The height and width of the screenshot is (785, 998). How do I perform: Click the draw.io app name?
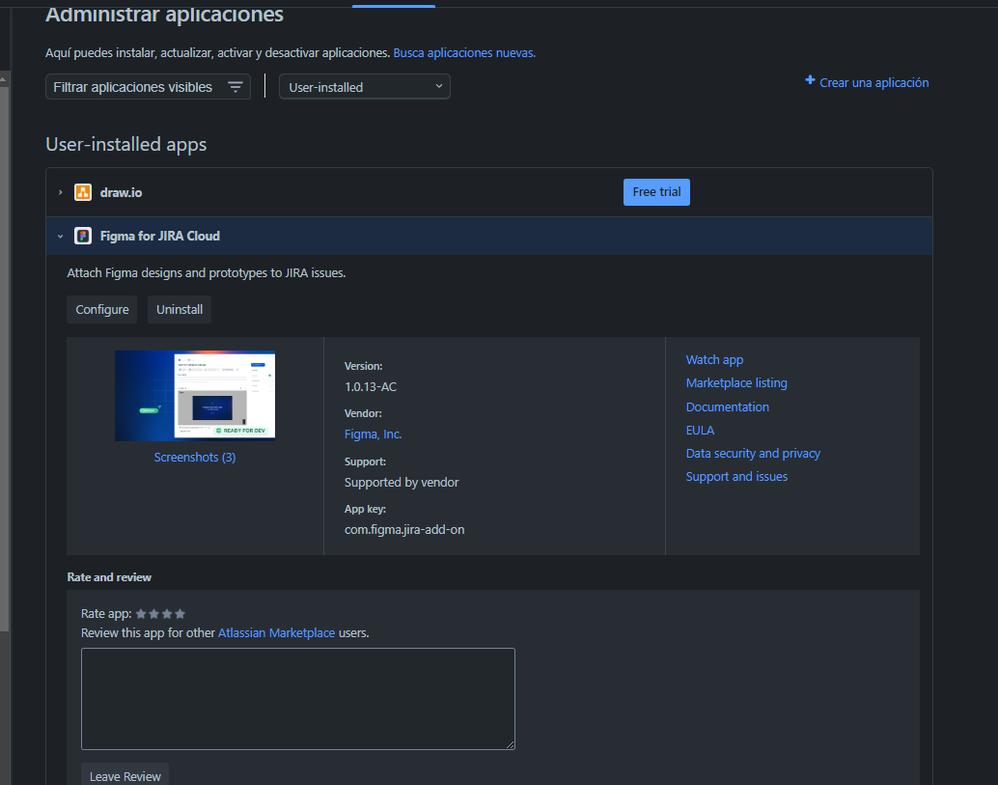121,192
